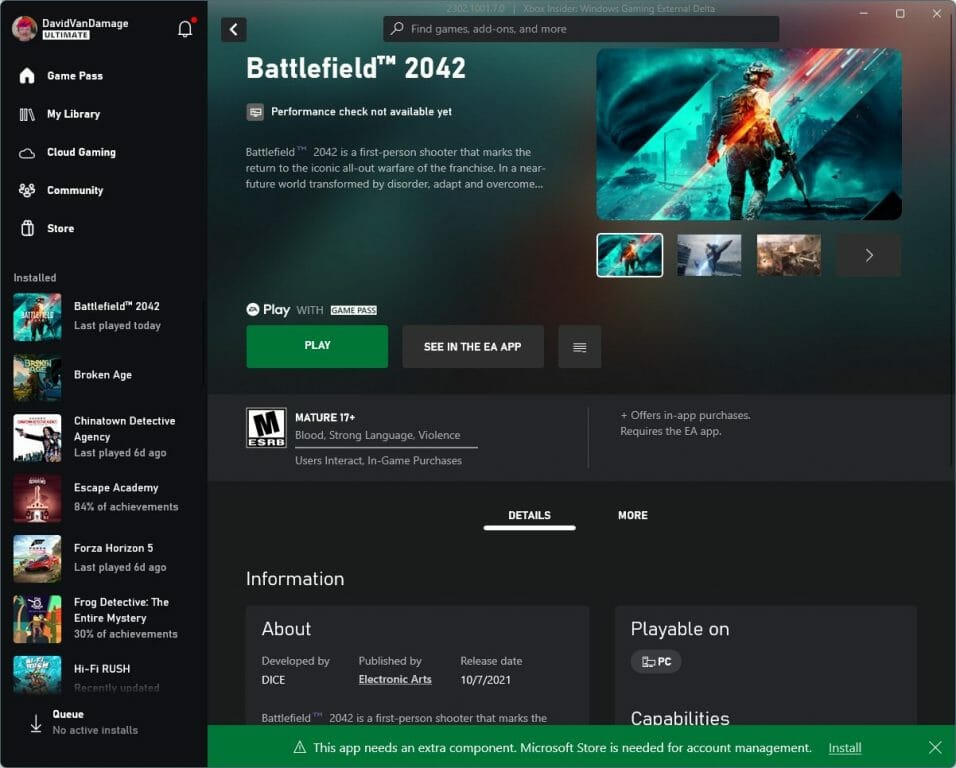
Task: Open the Electronic Arts publisher page
Action: click(395, 679)
